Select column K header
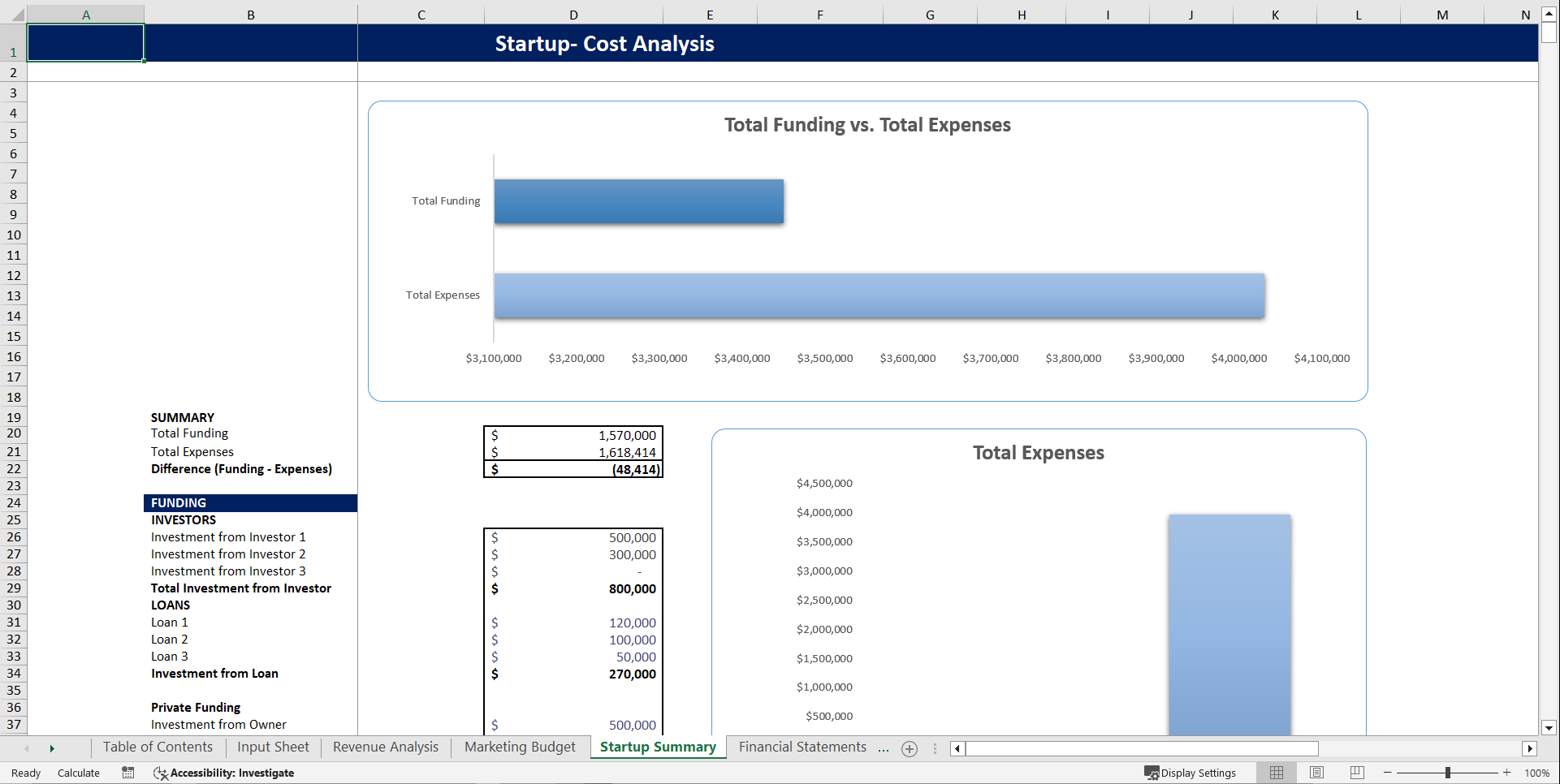 click(x=1275, y=15)
